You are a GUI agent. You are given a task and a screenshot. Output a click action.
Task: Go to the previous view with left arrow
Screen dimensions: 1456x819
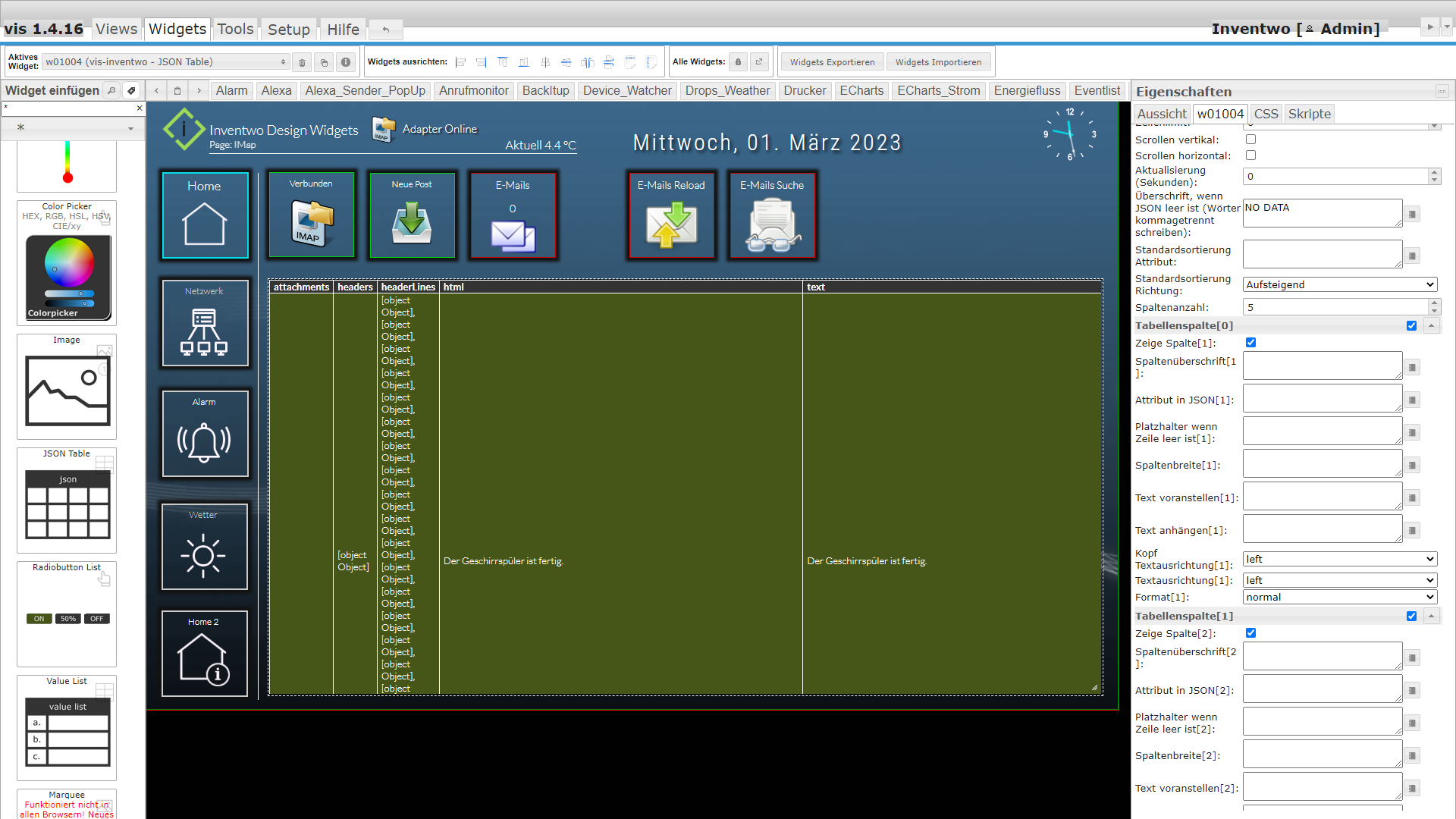pyautogui.click(x=156, y=90)
